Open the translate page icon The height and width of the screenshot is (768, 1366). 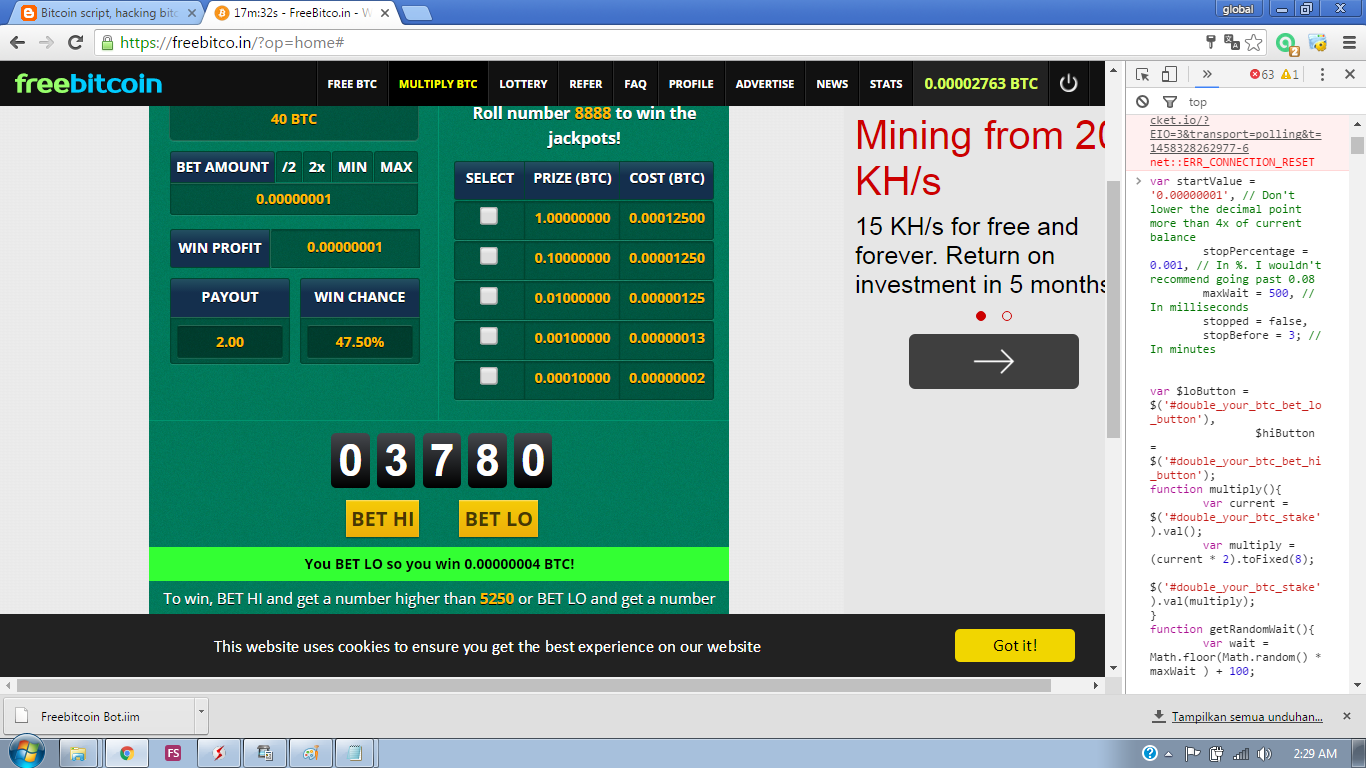pos(1232,43)
